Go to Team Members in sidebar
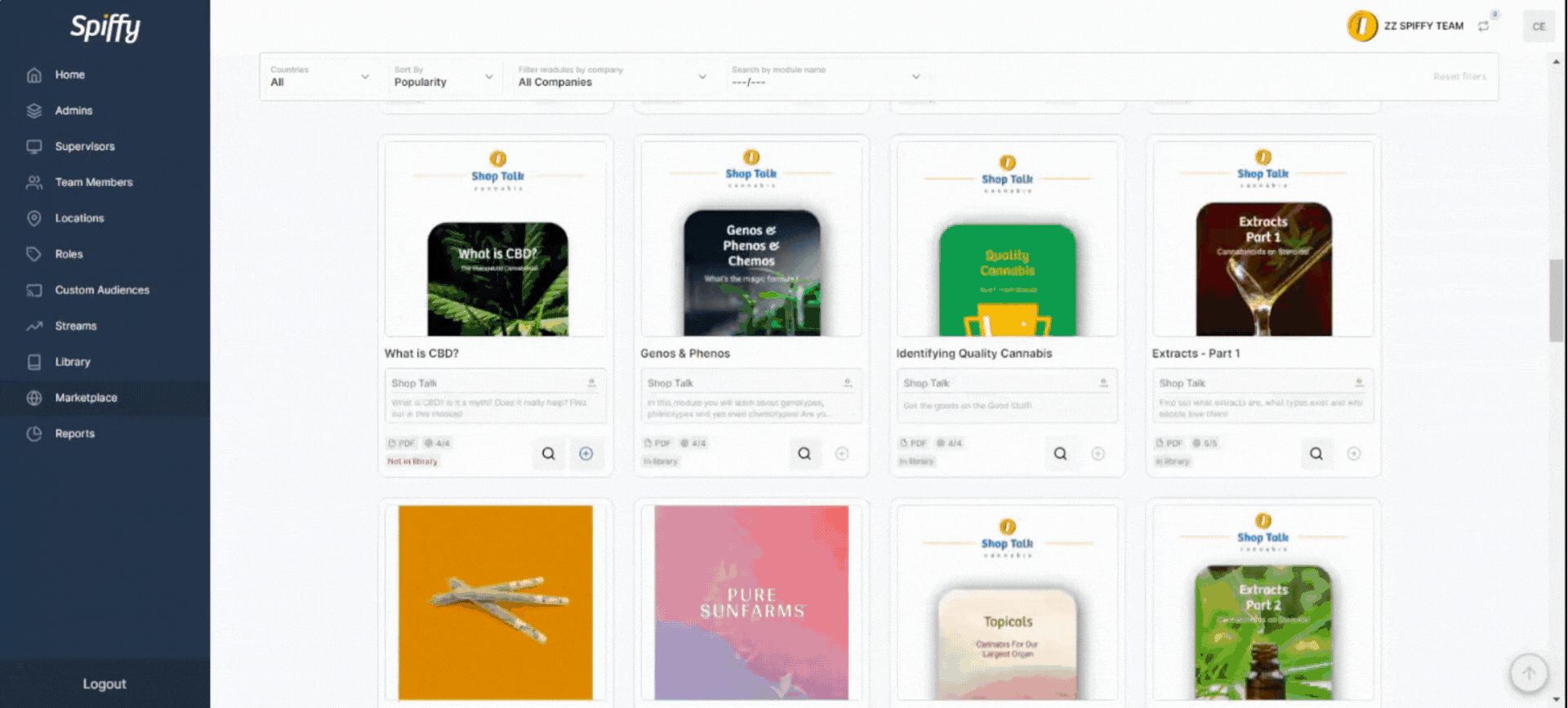 93,182
